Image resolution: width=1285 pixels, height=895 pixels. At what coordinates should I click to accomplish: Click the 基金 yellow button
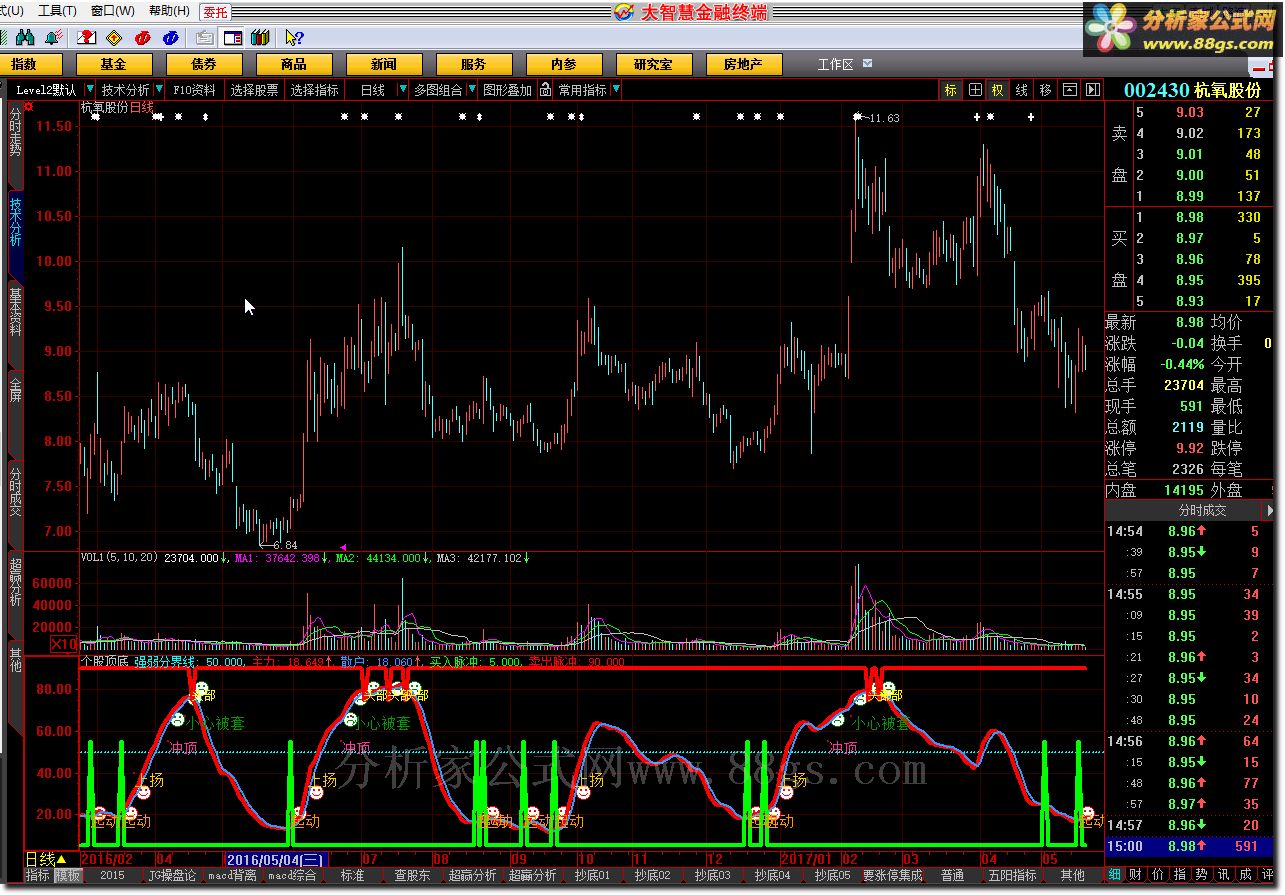(114, 64)
